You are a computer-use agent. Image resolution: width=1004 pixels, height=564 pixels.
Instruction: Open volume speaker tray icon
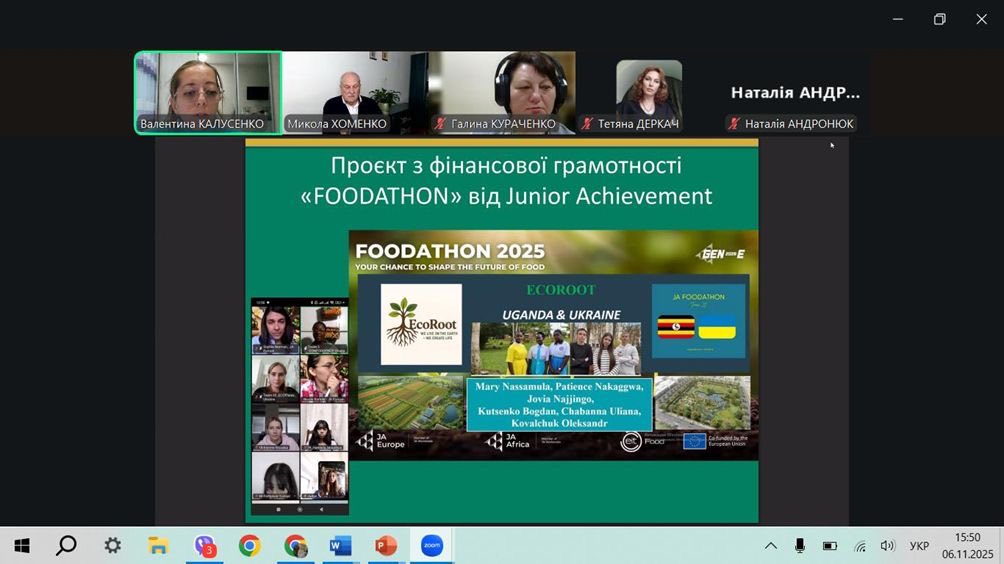[x=887, y=546]
